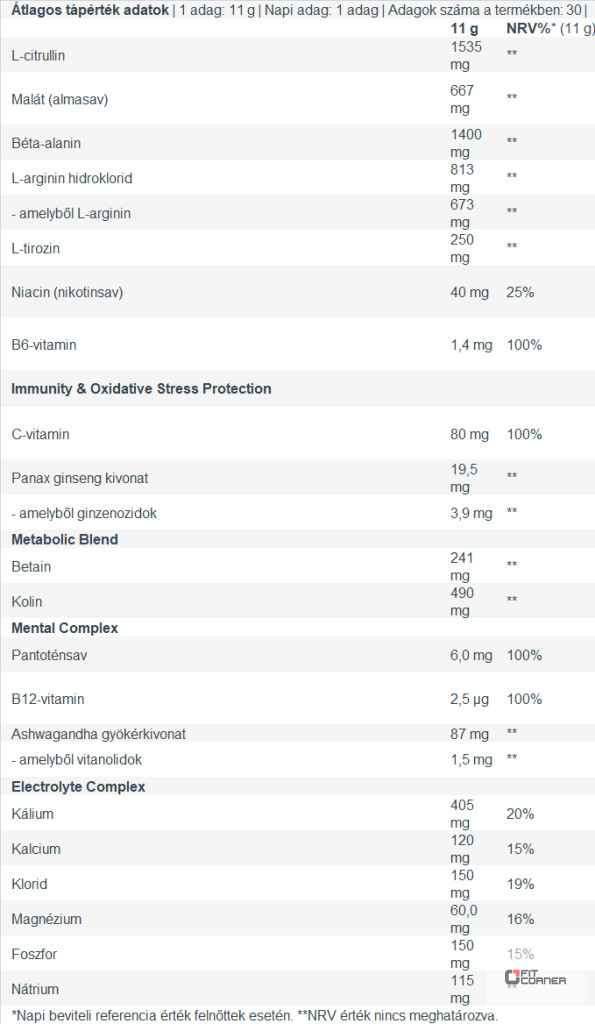Click the Mental Complex section heading
595x1024 pixels.
pos(65,628)
